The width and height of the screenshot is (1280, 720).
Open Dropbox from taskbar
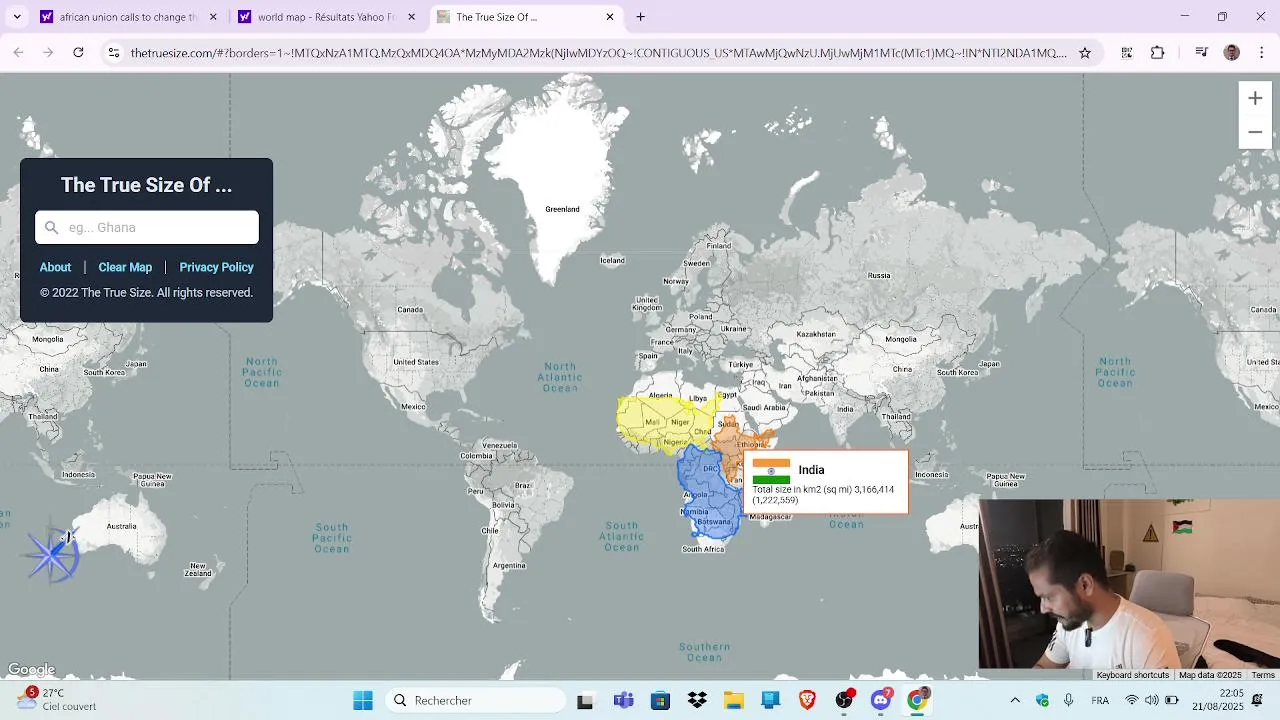pyautogui.click(x=697, y=700)
